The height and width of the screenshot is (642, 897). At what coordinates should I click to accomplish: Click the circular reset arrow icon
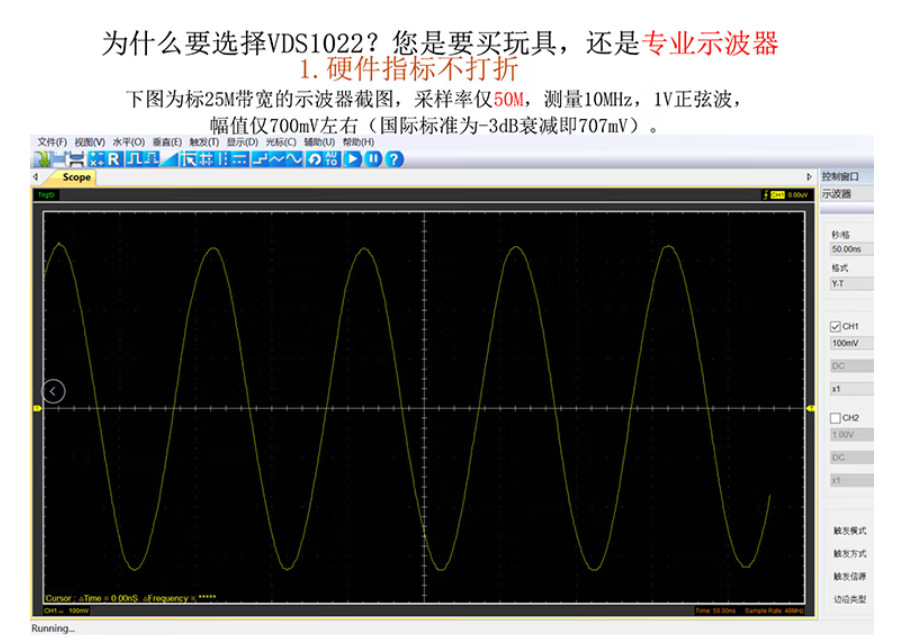[315, 159]
